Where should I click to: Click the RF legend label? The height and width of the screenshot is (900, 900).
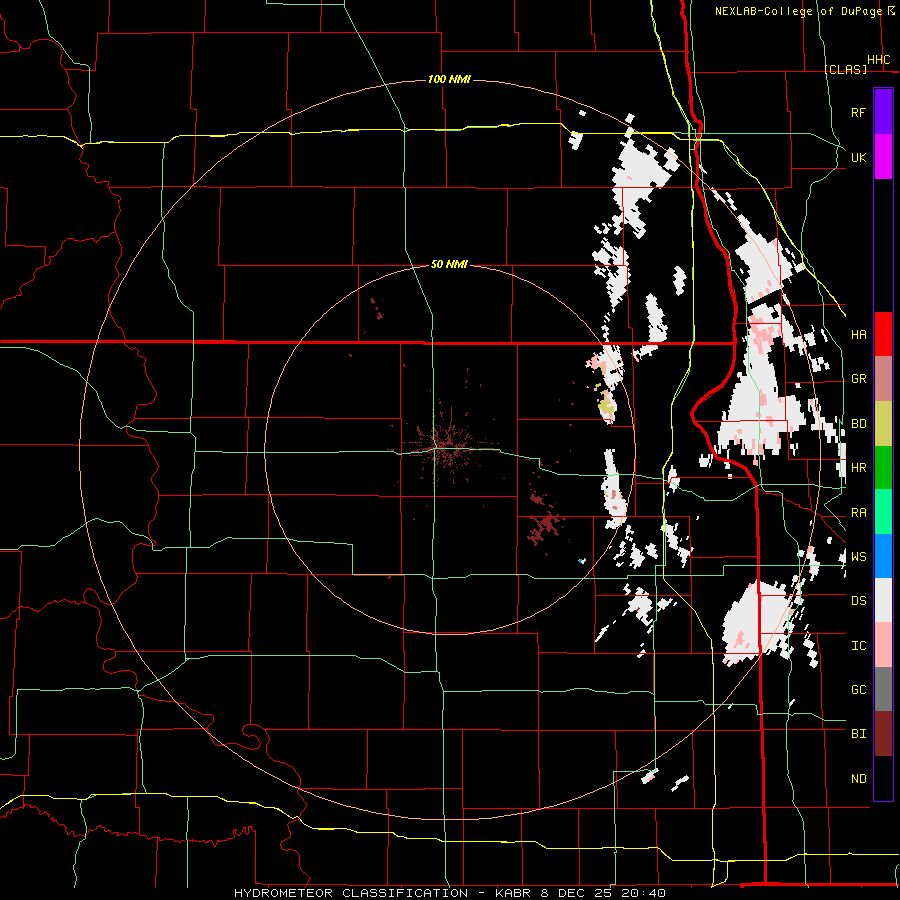(858, 112)
